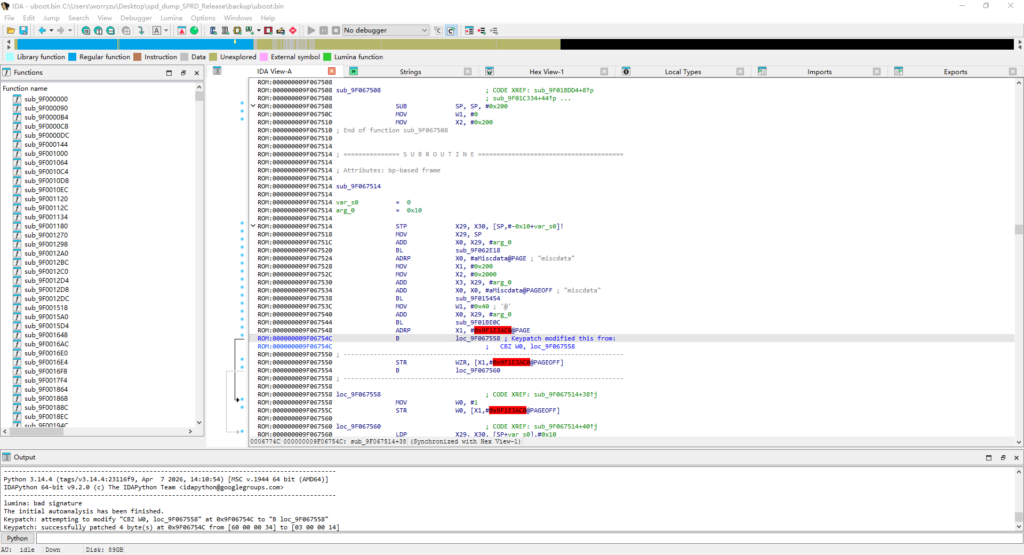Click the text search 'A' toolbar icon

pyautogui.click(x=157, y=31)
